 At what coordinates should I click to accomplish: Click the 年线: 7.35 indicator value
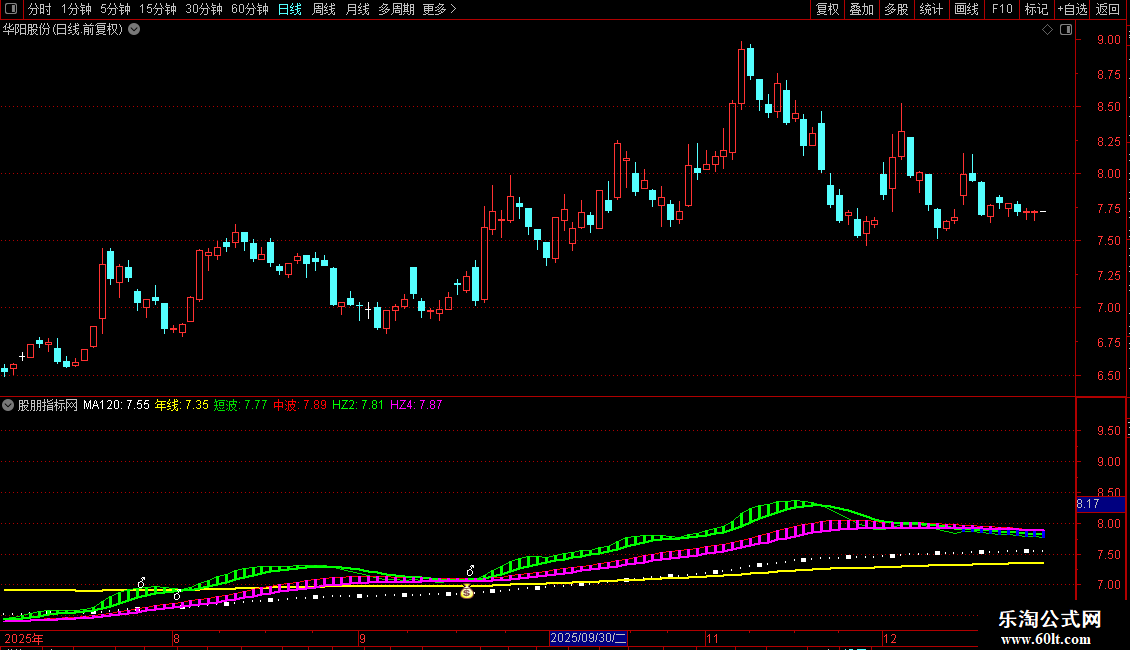click(x=182, y=405)
